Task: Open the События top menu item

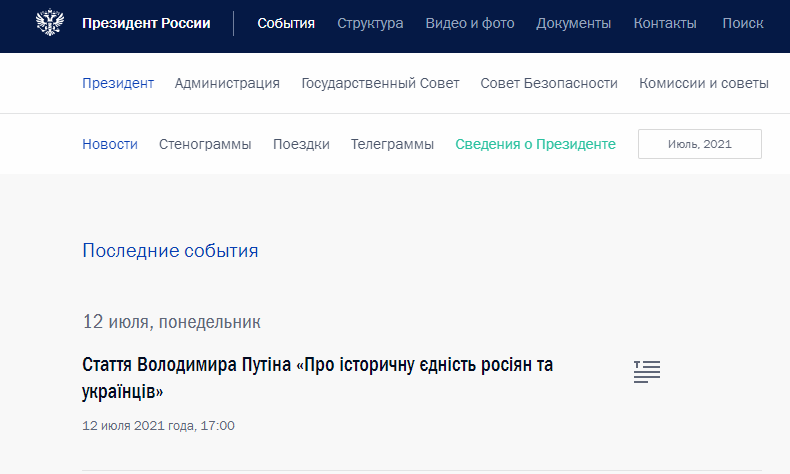Action: 286,23
